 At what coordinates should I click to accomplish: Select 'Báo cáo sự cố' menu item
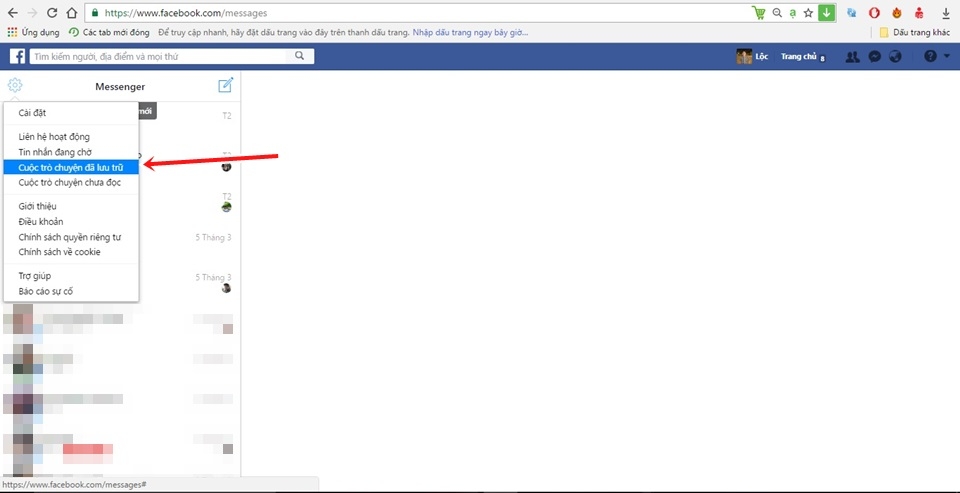71,292
